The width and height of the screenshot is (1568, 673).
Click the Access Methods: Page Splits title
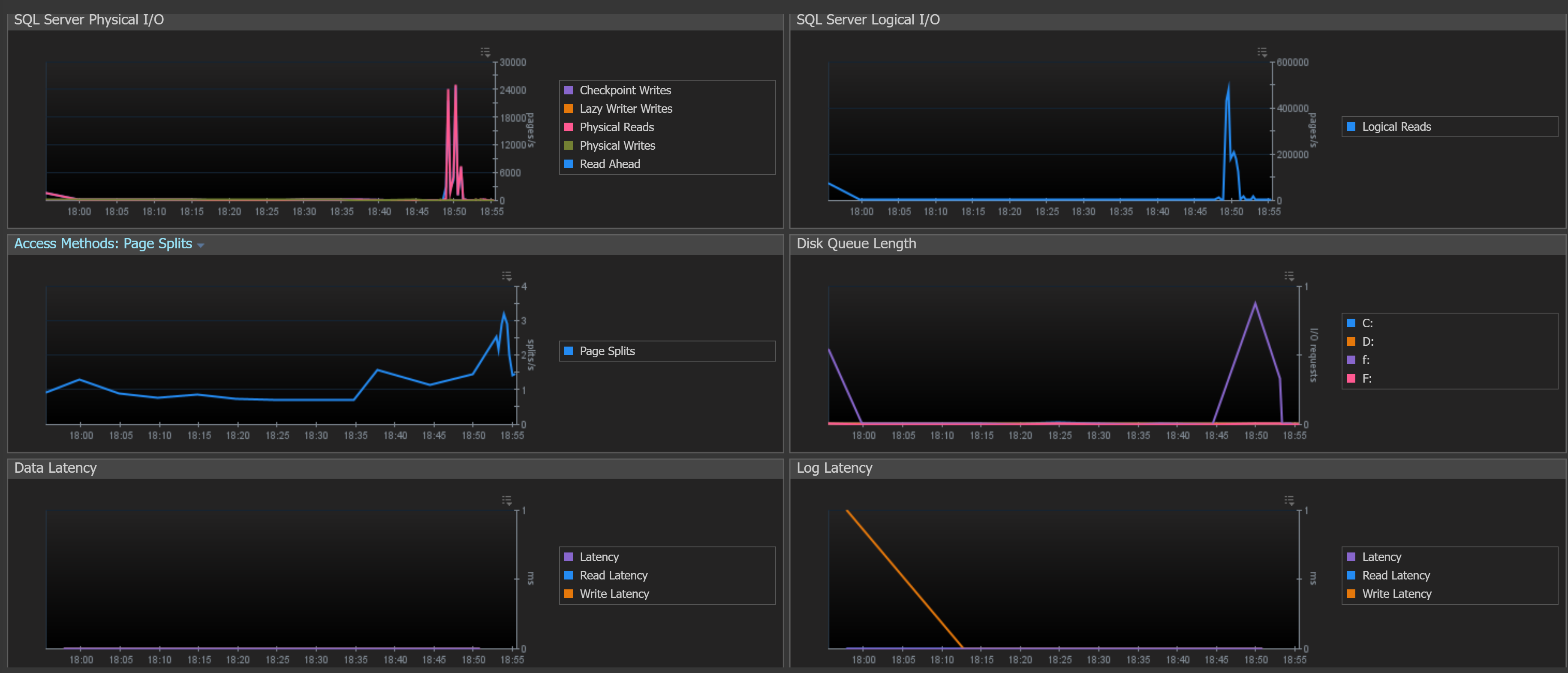[103, 244]
